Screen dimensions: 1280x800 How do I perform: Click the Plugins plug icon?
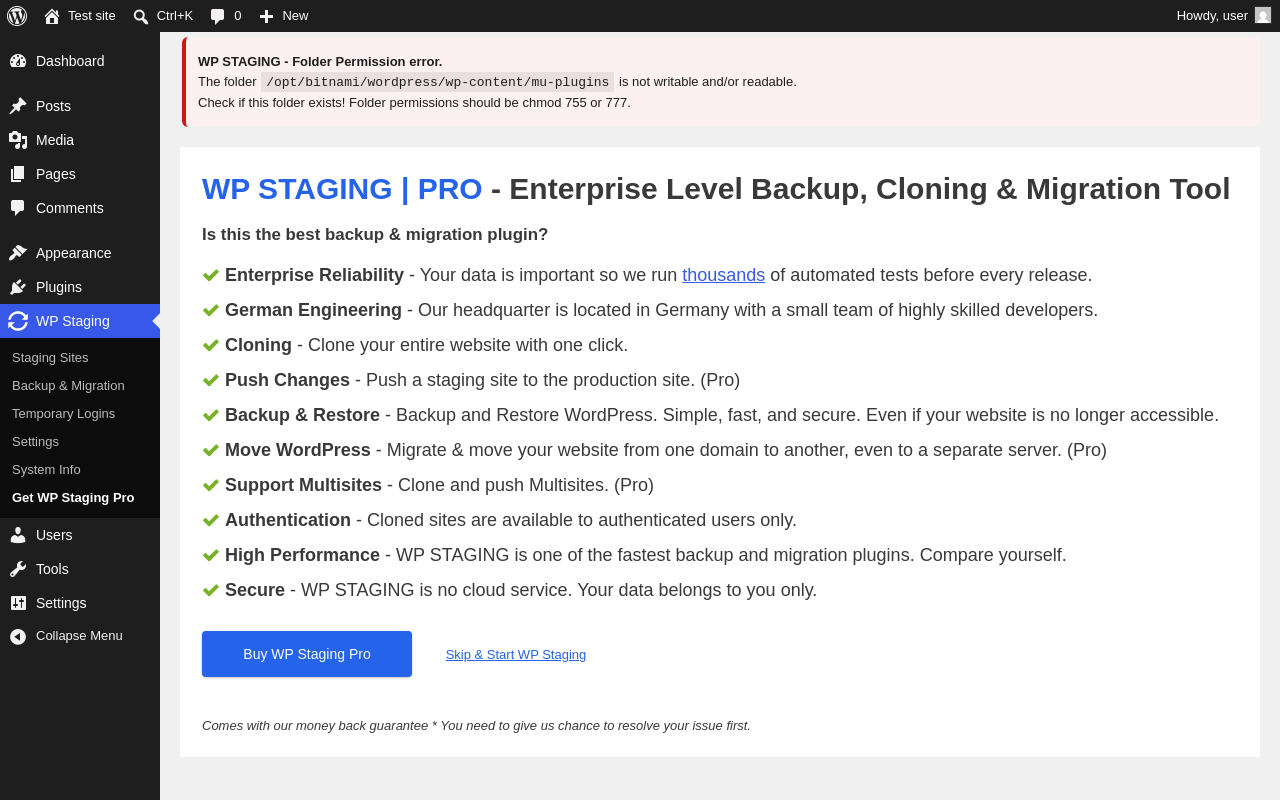click(18, 287)
